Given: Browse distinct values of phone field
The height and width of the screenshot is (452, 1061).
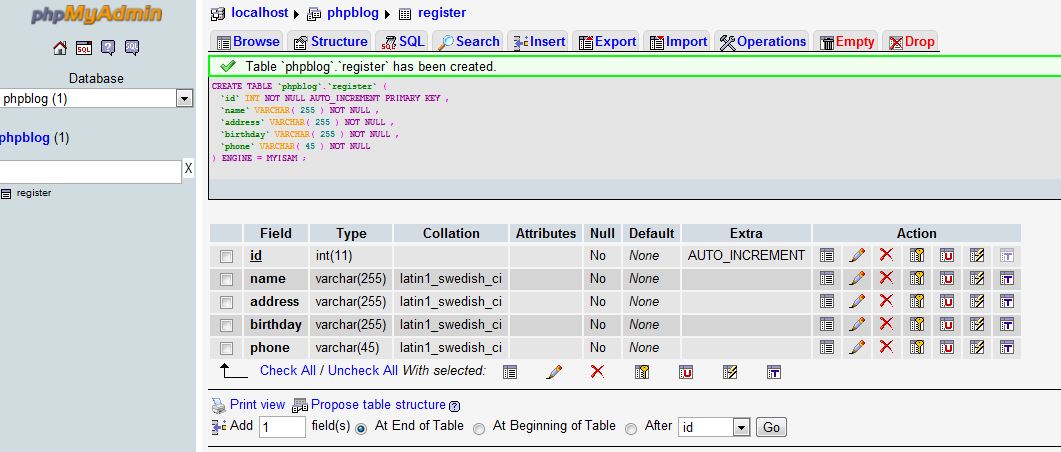Looking at the screenshot, I should 826,348.
